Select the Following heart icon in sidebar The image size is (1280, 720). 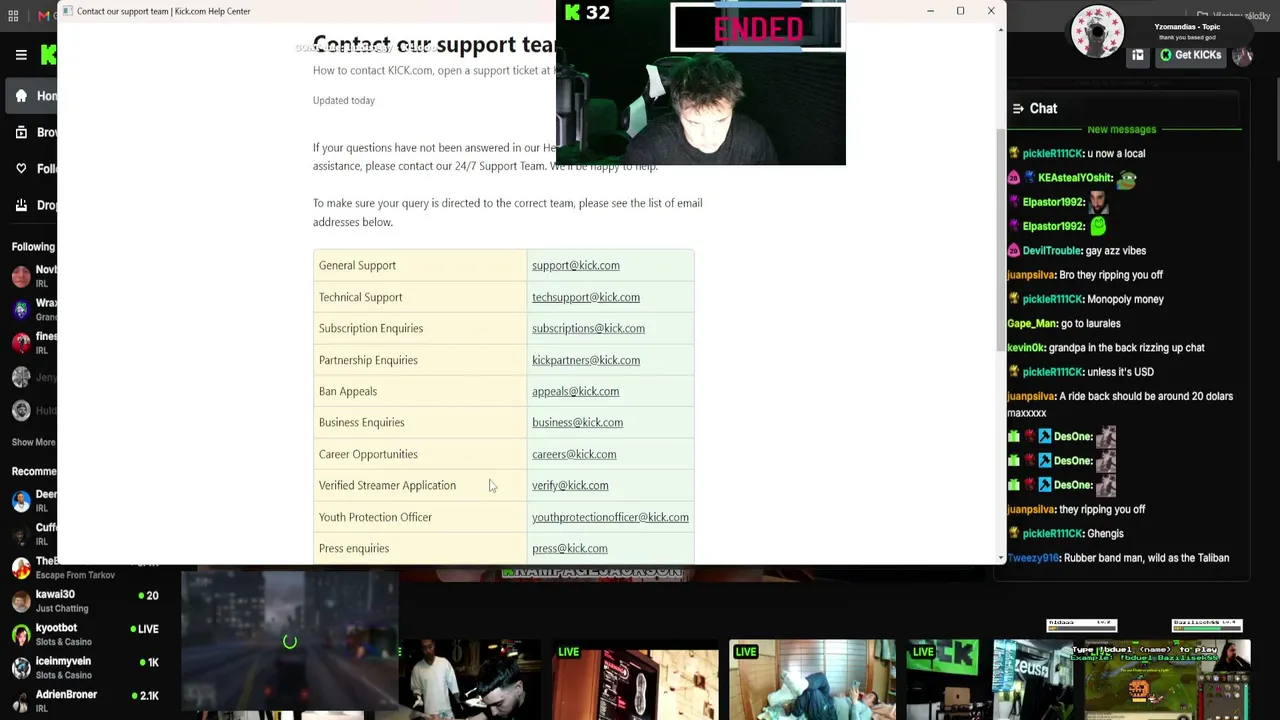[x=21, y=168]
